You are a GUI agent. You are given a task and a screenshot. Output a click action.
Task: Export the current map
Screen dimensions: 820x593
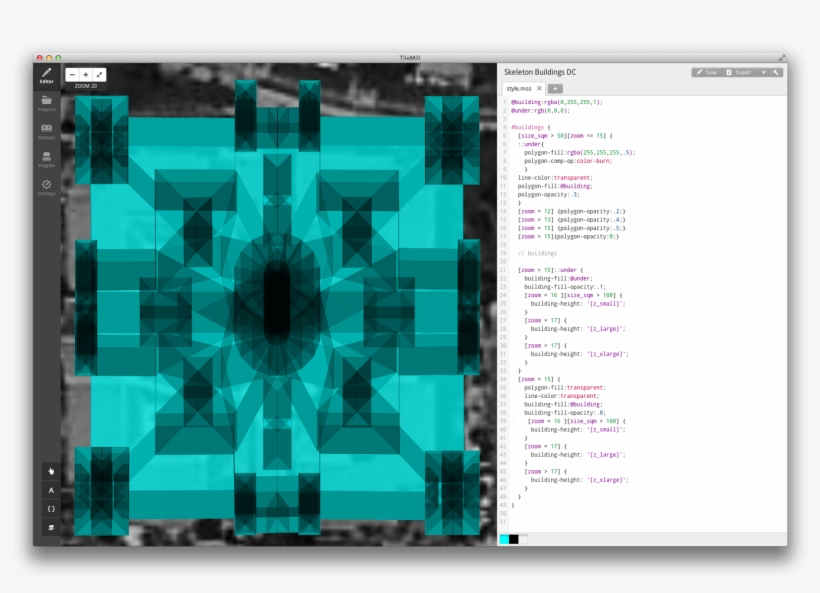tap(743, 72)
